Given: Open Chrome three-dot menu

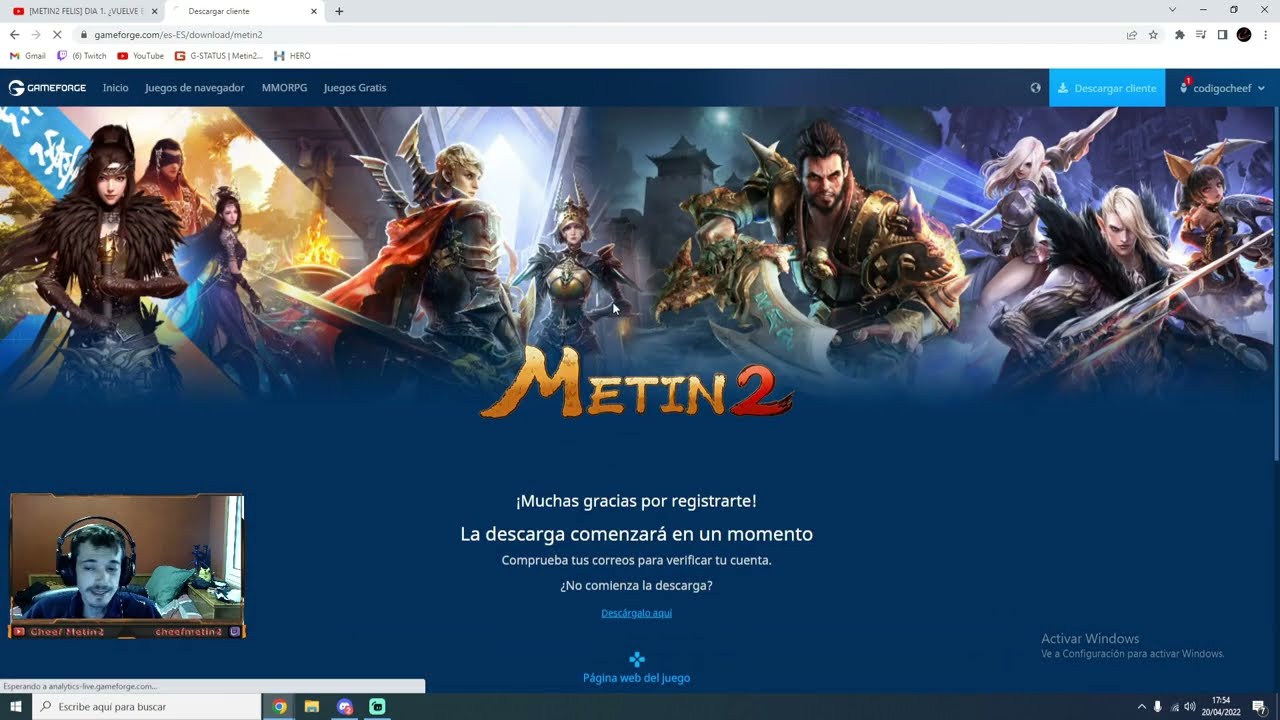Looking at the screenshot, I should tap(1266, 34).
